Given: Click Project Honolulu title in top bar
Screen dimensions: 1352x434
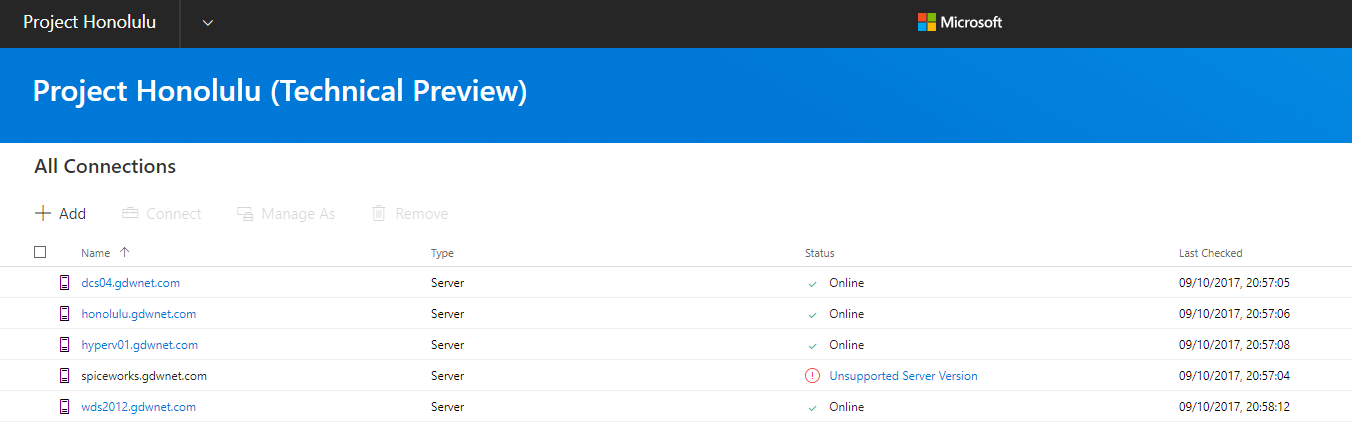Looking at the screenshot, I should [90, 22].
